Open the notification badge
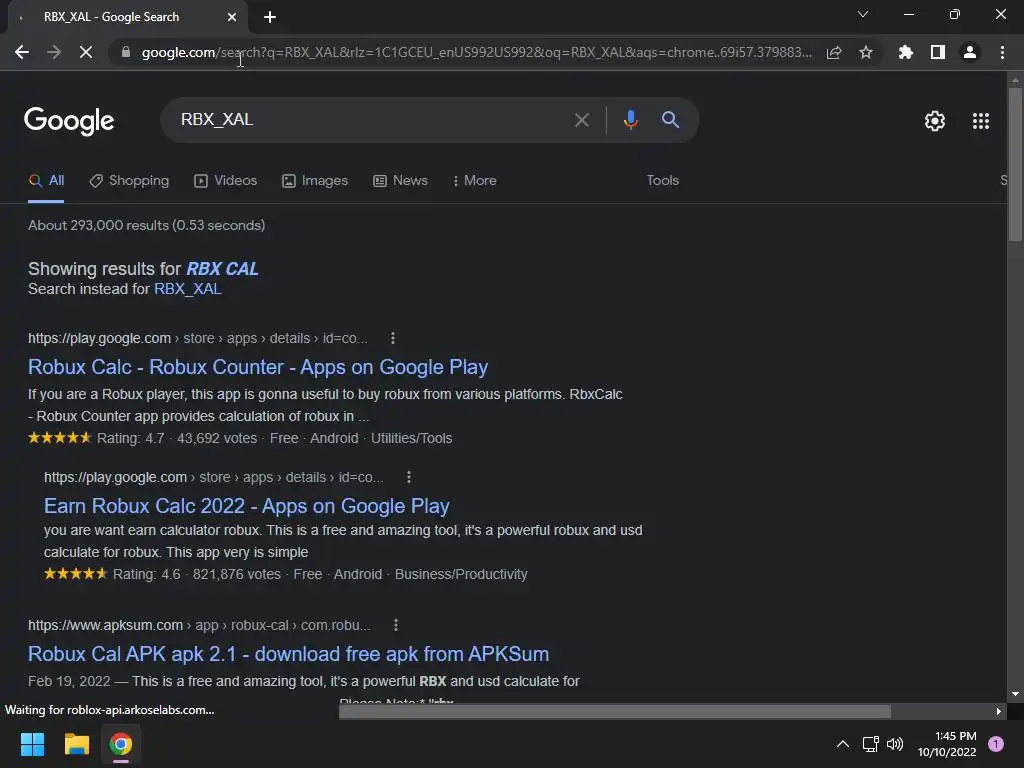The image size is (1024, 768). click(x=996, y=744)
